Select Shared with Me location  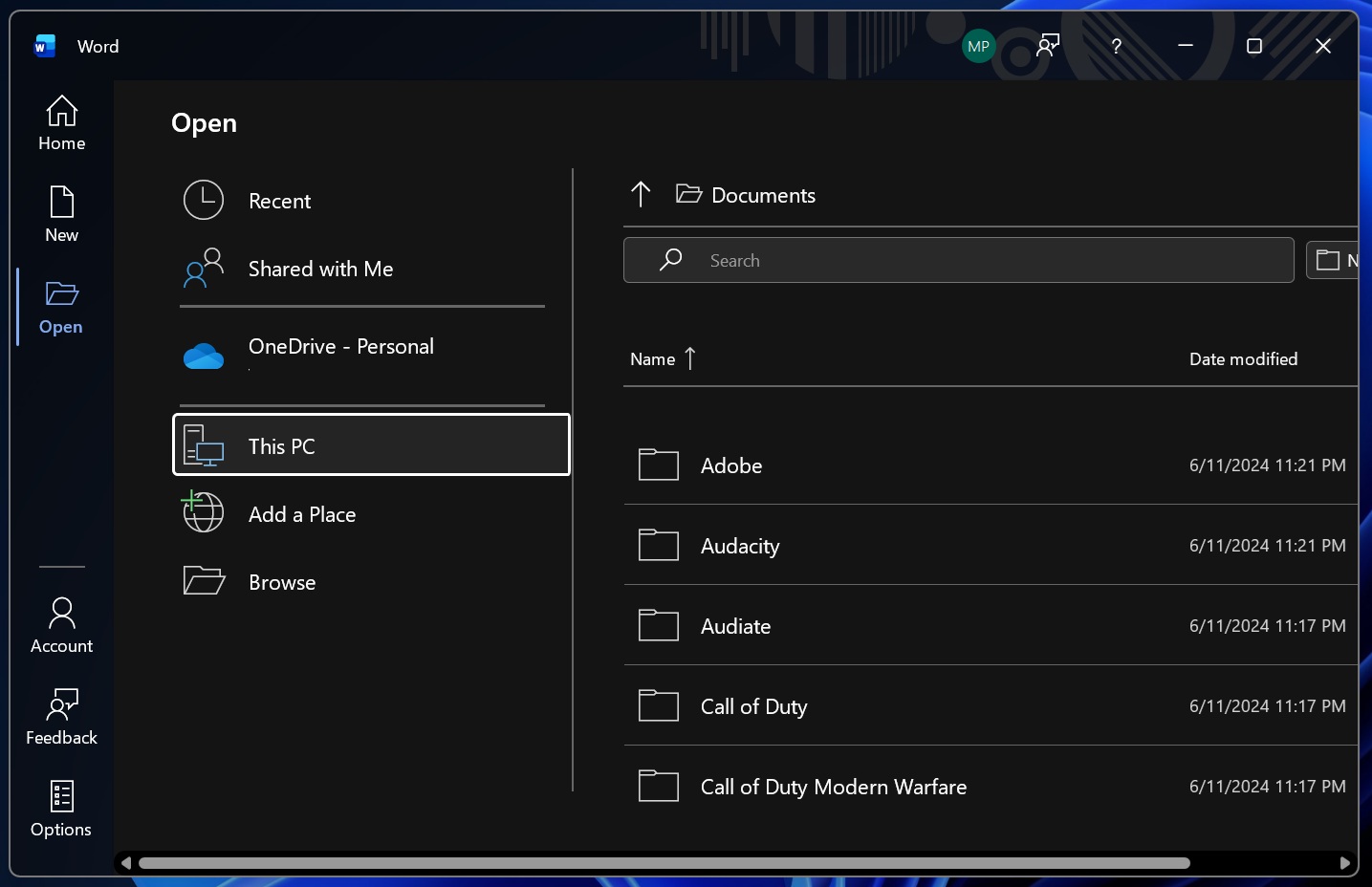320,270
